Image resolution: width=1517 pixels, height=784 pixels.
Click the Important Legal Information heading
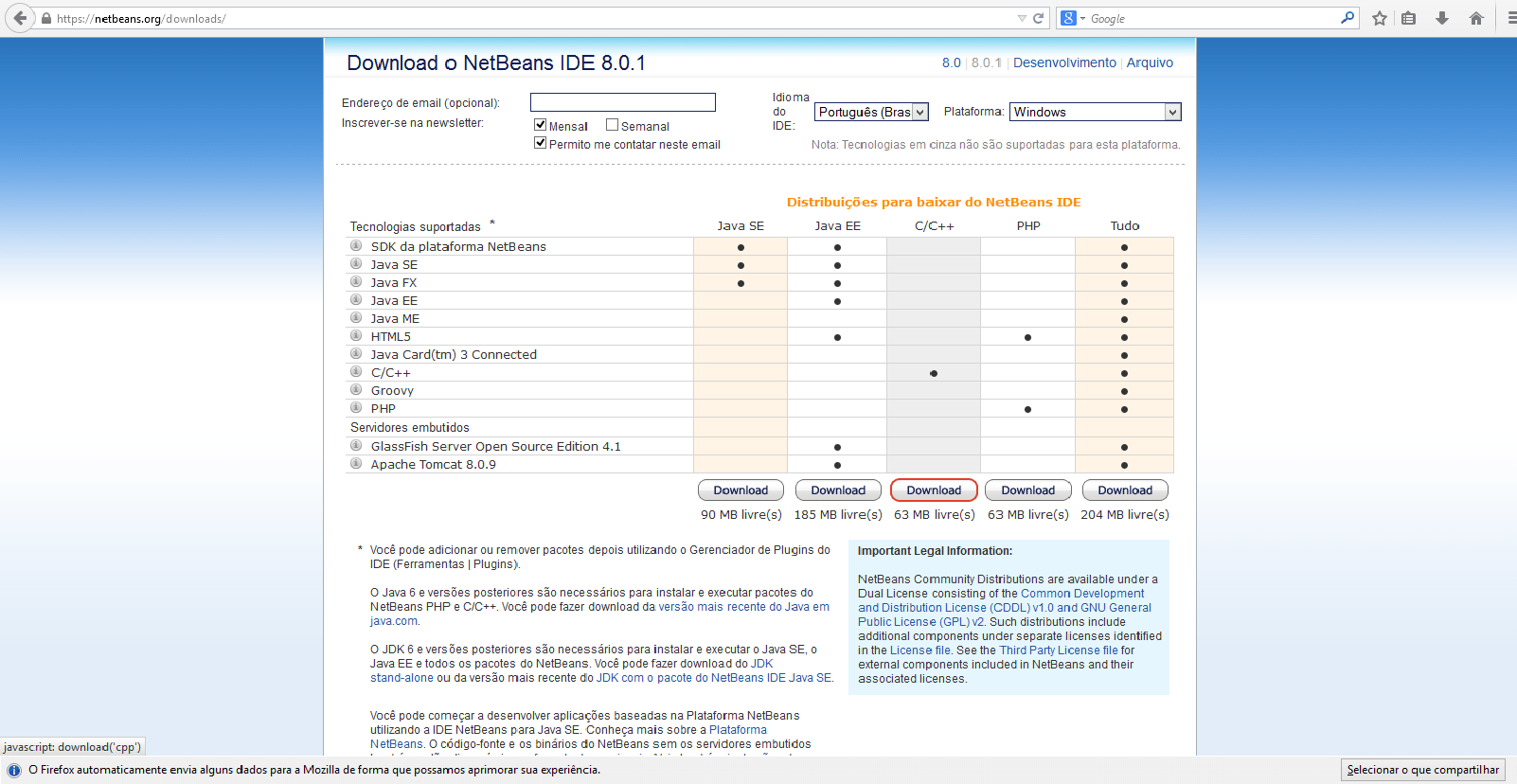(935, 551)
